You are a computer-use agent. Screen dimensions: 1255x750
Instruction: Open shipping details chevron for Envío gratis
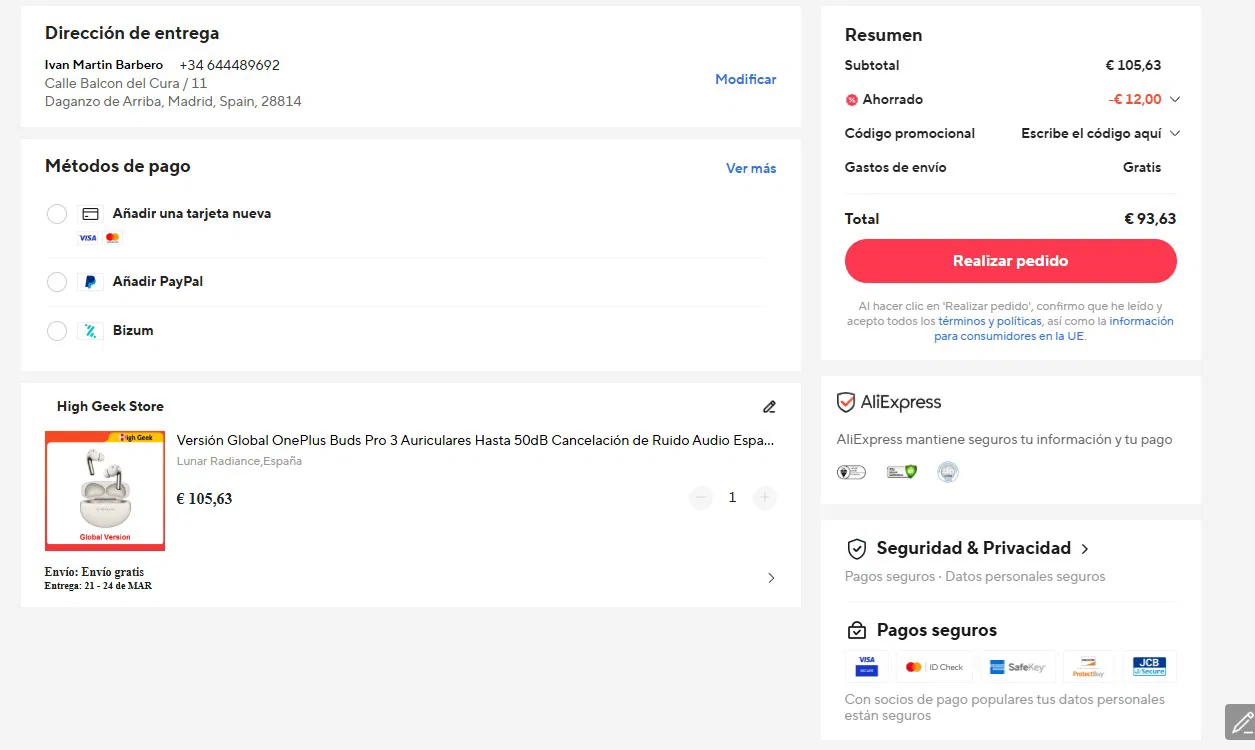tap(770, 578)
